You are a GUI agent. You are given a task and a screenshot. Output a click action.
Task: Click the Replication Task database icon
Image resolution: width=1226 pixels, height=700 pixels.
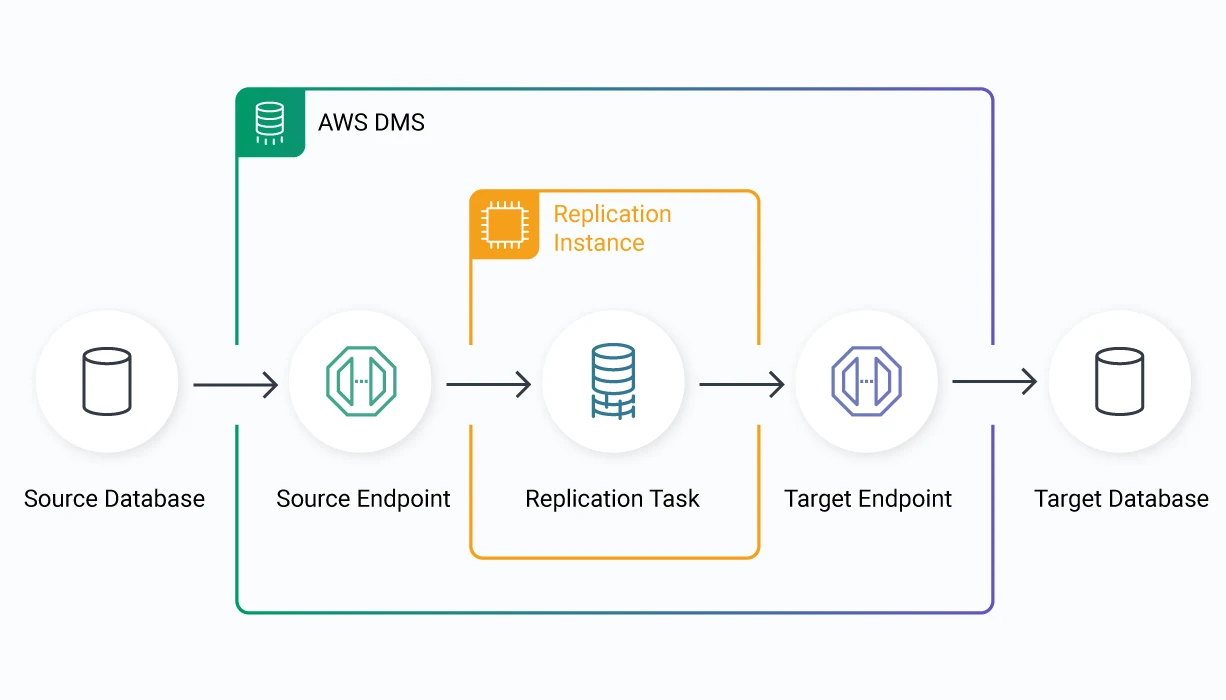tap(614, 381)
